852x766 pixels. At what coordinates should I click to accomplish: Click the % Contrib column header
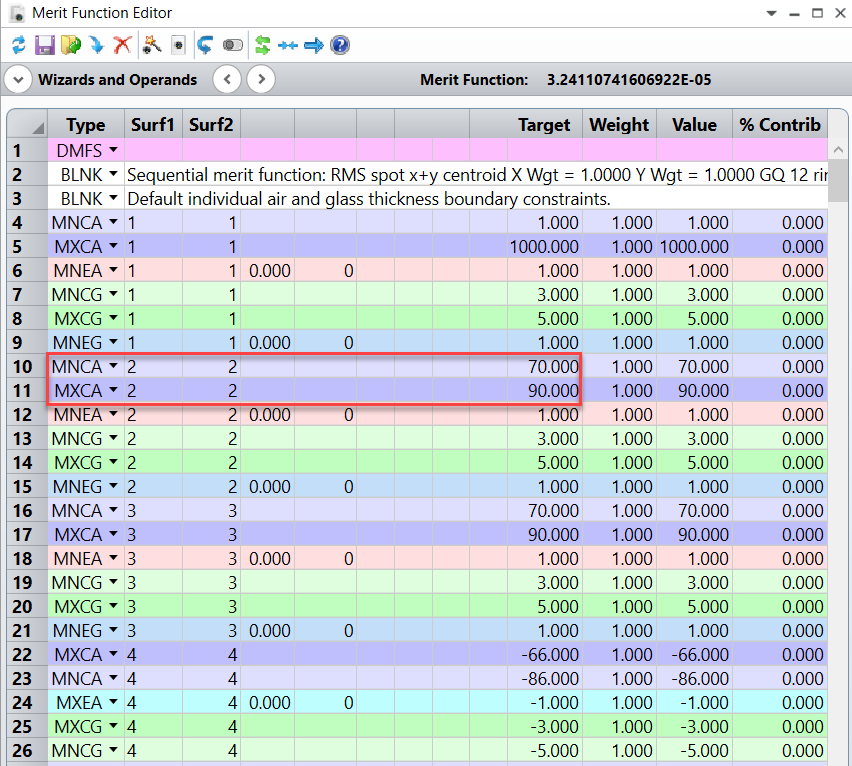coord(780,125)
